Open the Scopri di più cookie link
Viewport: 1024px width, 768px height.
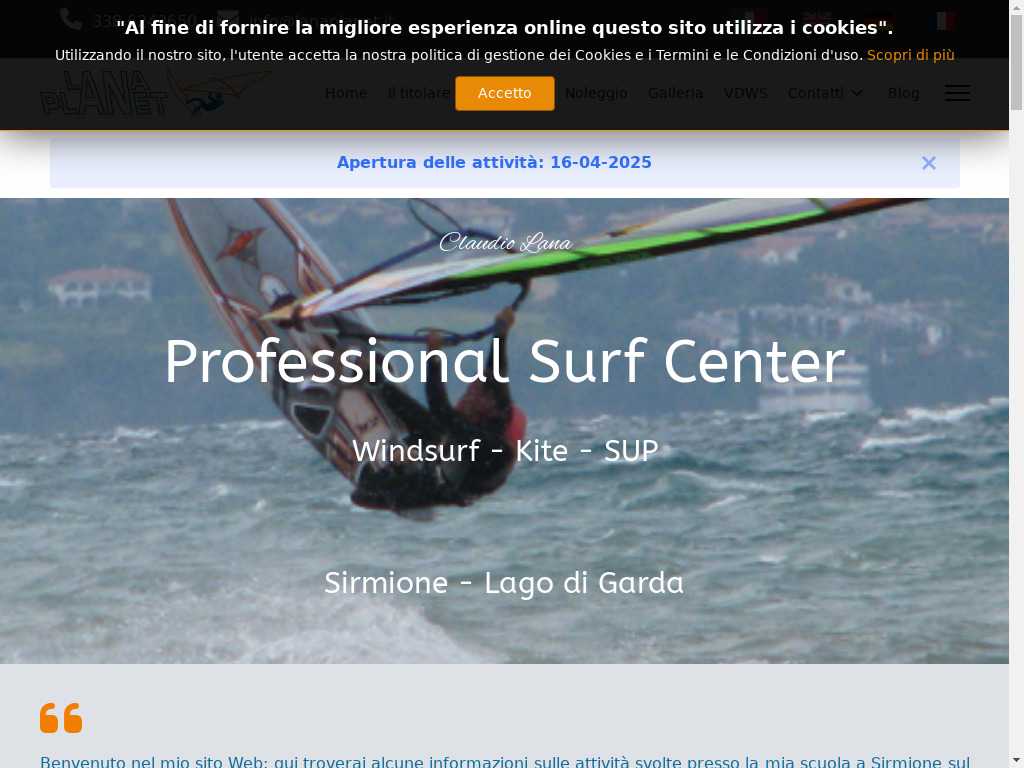(x=910, y=56)
